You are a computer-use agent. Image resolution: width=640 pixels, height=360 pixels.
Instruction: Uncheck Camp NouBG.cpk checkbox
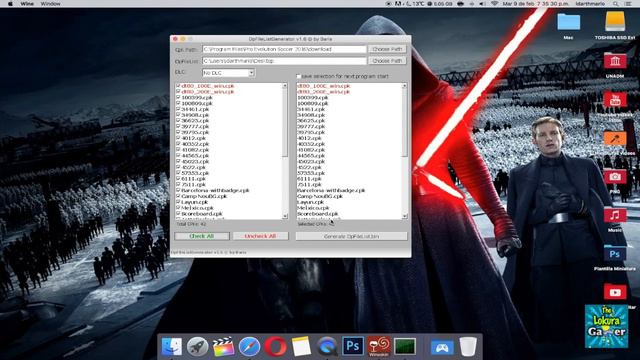(178, 196)
